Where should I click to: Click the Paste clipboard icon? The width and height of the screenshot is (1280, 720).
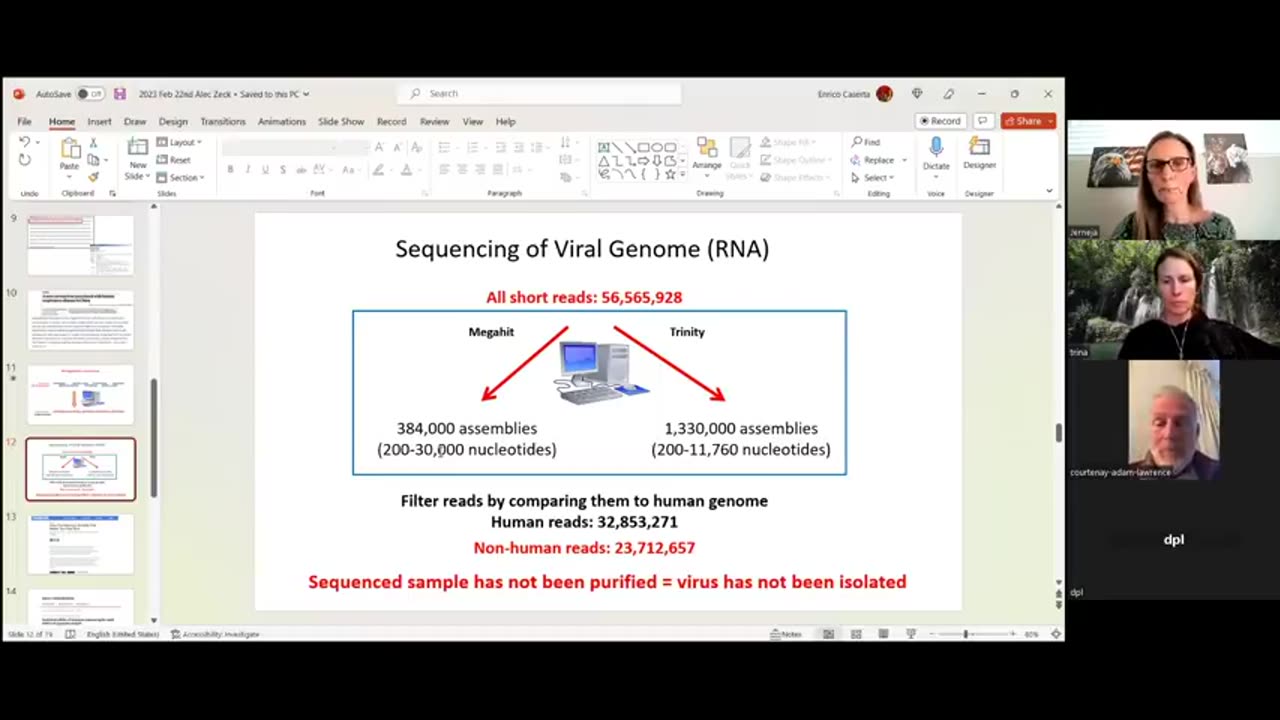coord(70,150)
